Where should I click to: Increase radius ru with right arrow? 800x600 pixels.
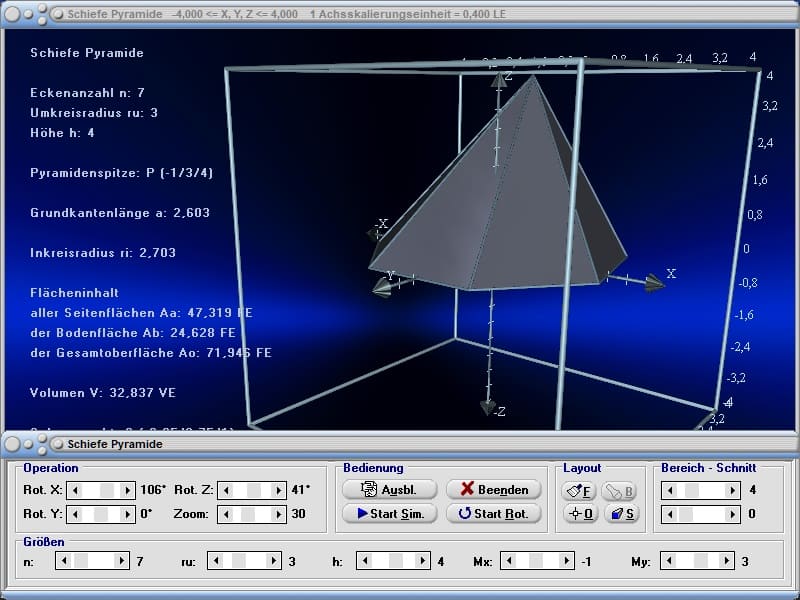[x=273, y=561]
